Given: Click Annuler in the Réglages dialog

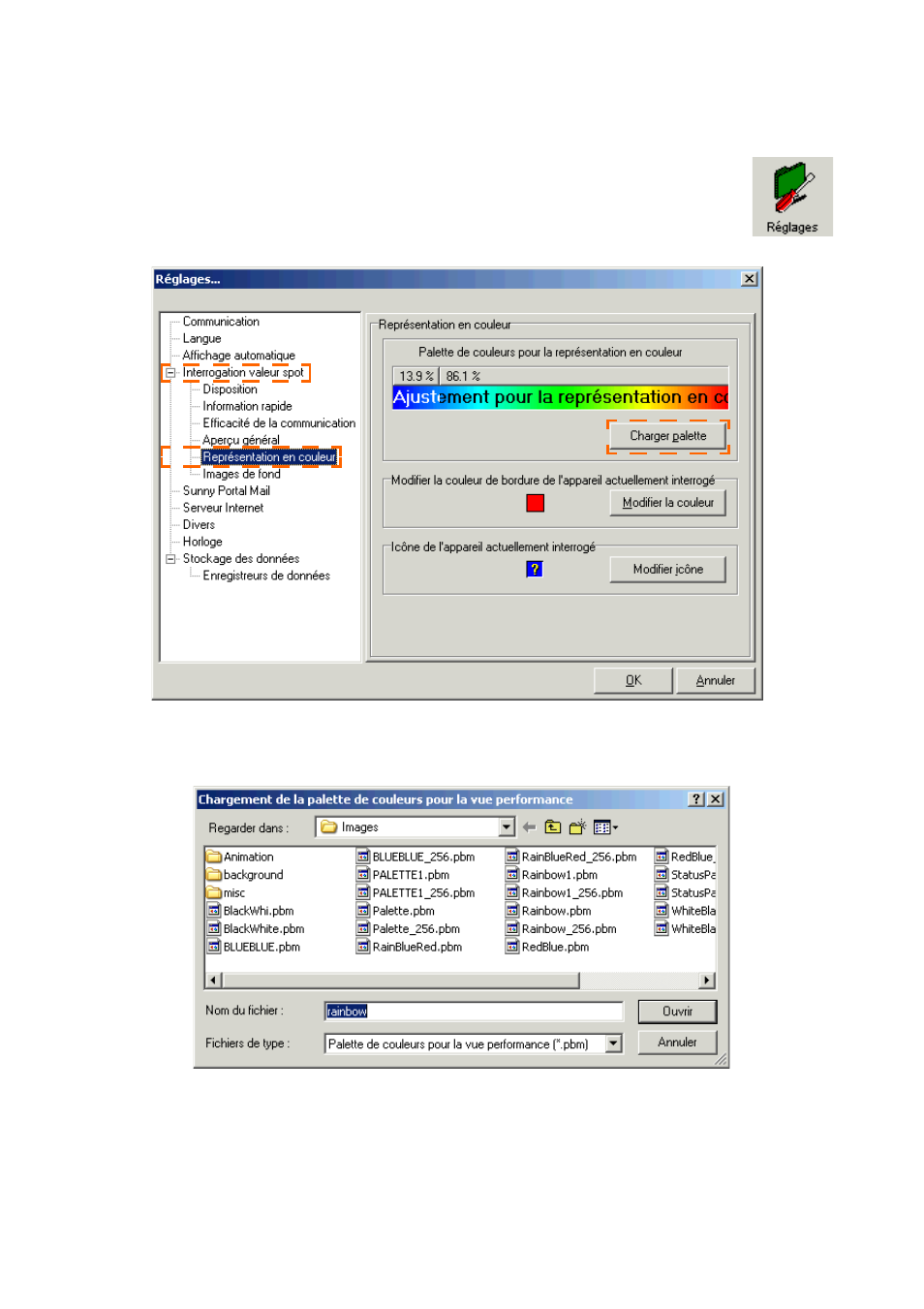Looking at the screenshot, I should click(x=716, y=681).
